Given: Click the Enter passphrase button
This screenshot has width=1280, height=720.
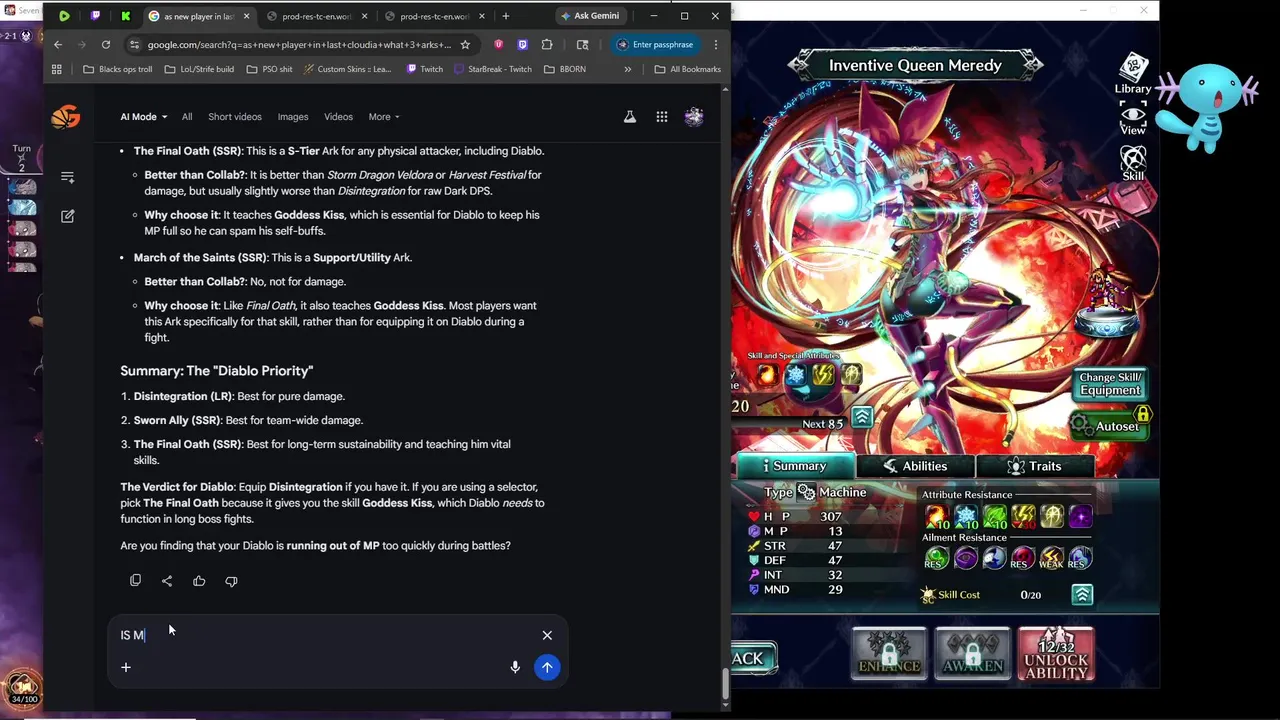Looking at the screenshot, I should (x=655, y=45).
